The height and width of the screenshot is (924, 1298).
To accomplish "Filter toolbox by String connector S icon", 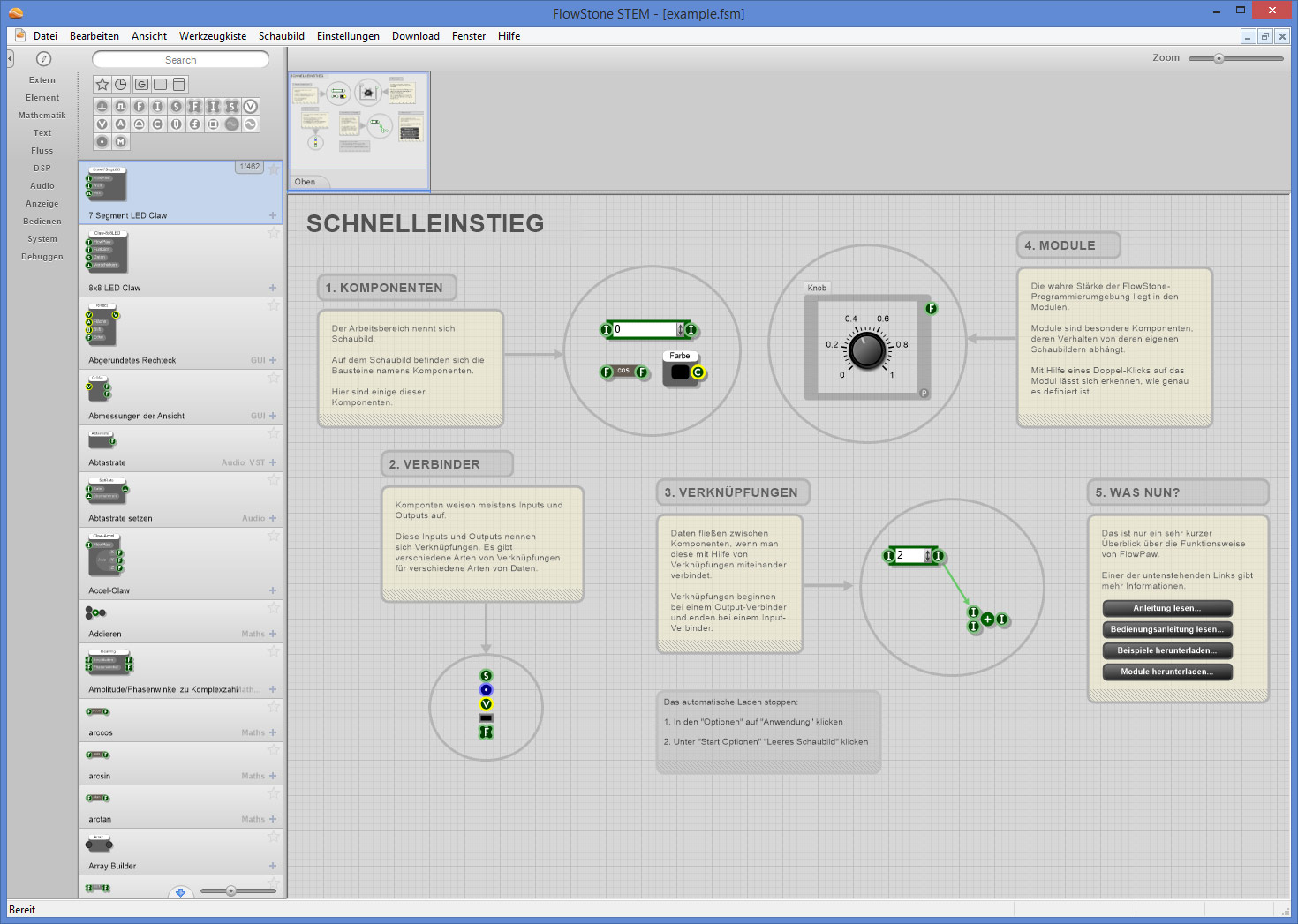I will coord(176,106).
